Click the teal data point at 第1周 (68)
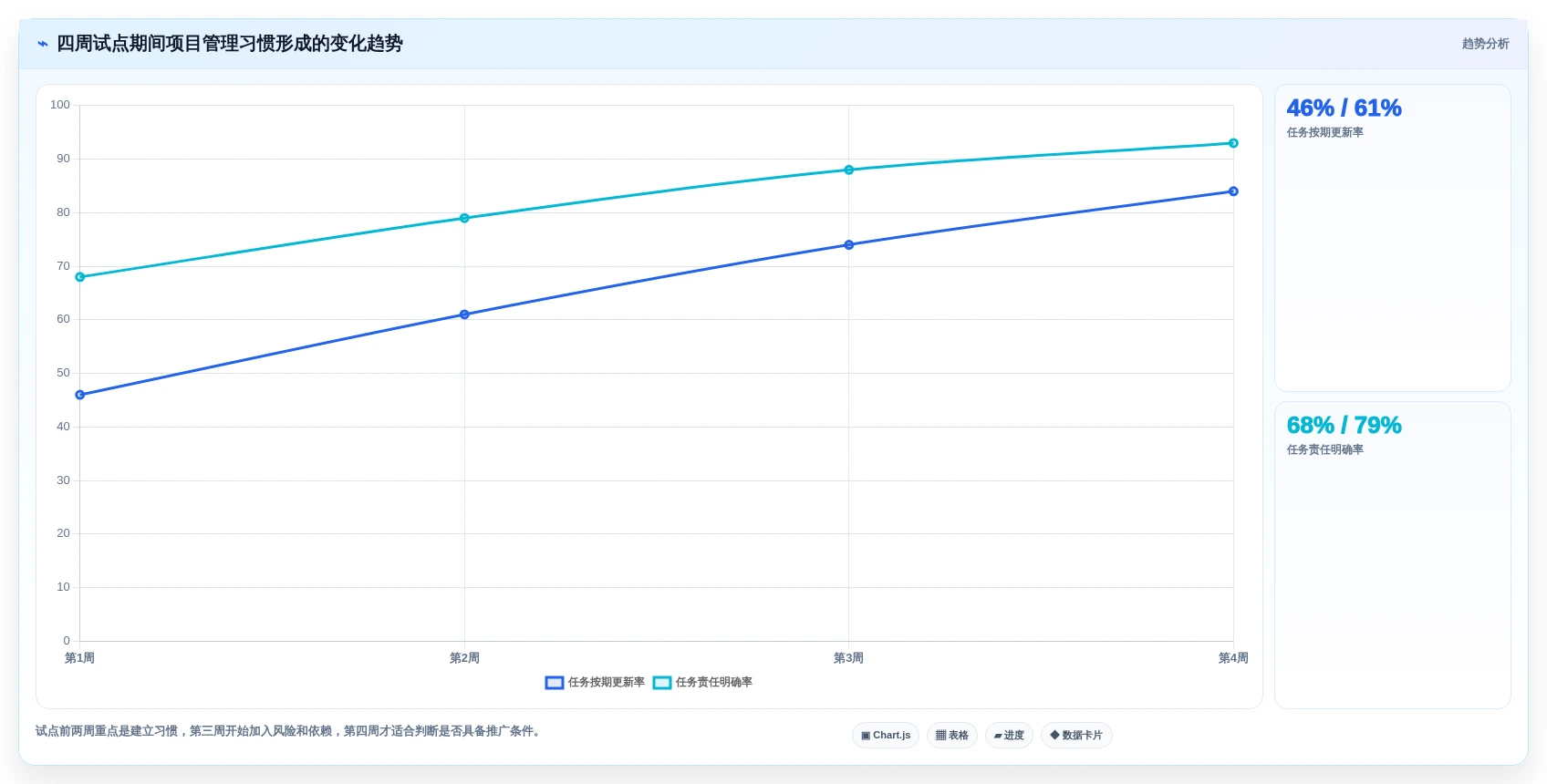1547x784 pixels. click(80, 277)
